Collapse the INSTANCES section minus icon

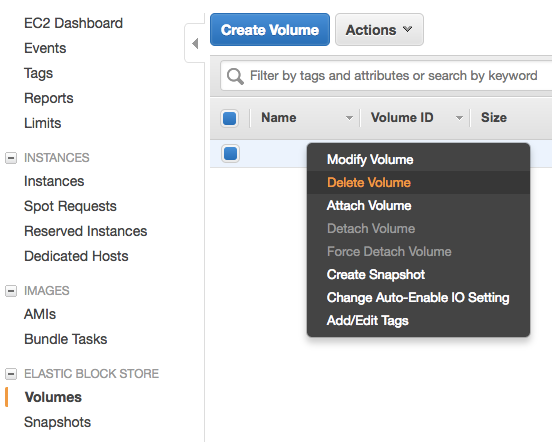tap(11, 158)
